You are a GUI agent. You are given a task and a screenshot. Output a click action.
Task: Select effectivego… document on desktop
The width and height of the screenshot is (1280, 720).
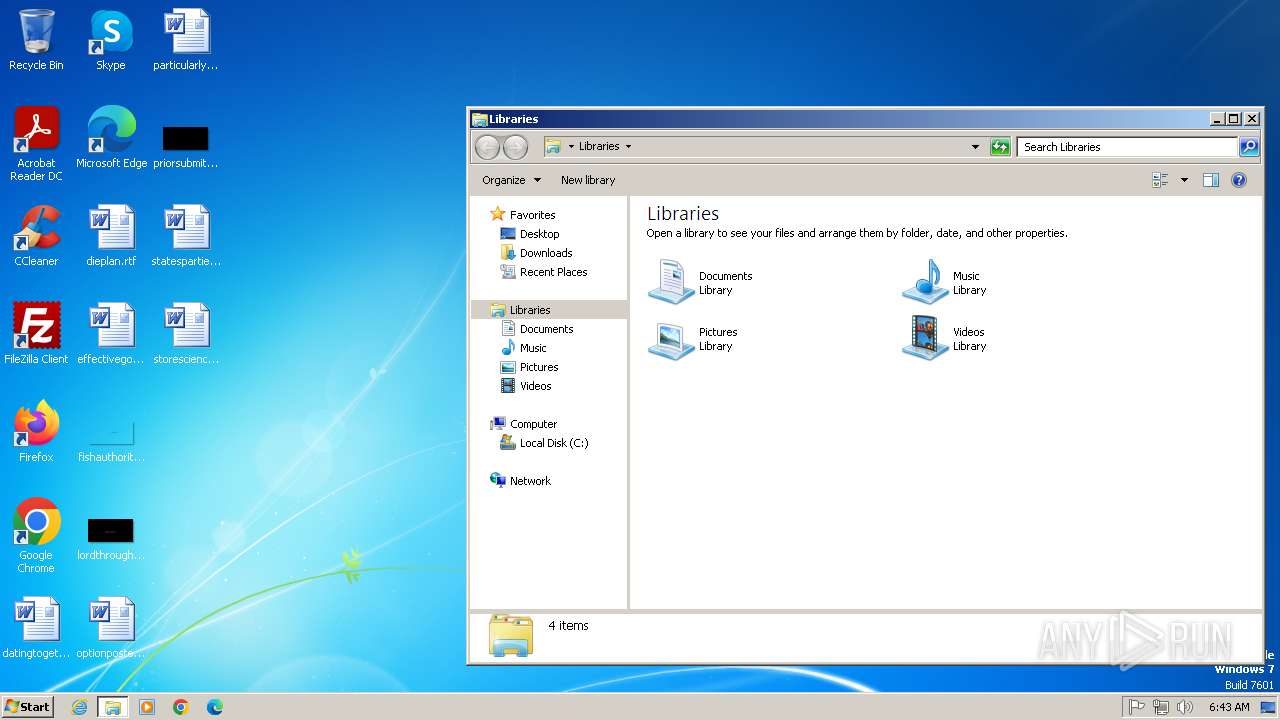tap(111, 334)
